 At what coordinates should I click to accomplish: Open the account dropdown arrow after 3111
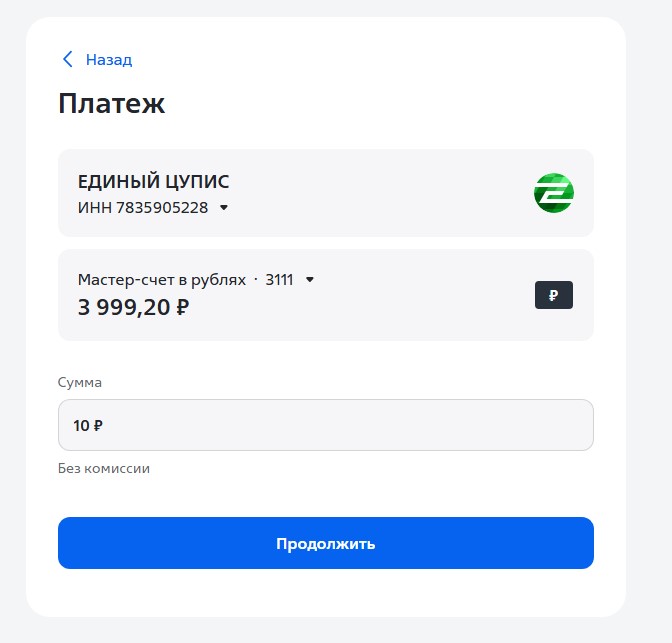[x=310, y=280]
